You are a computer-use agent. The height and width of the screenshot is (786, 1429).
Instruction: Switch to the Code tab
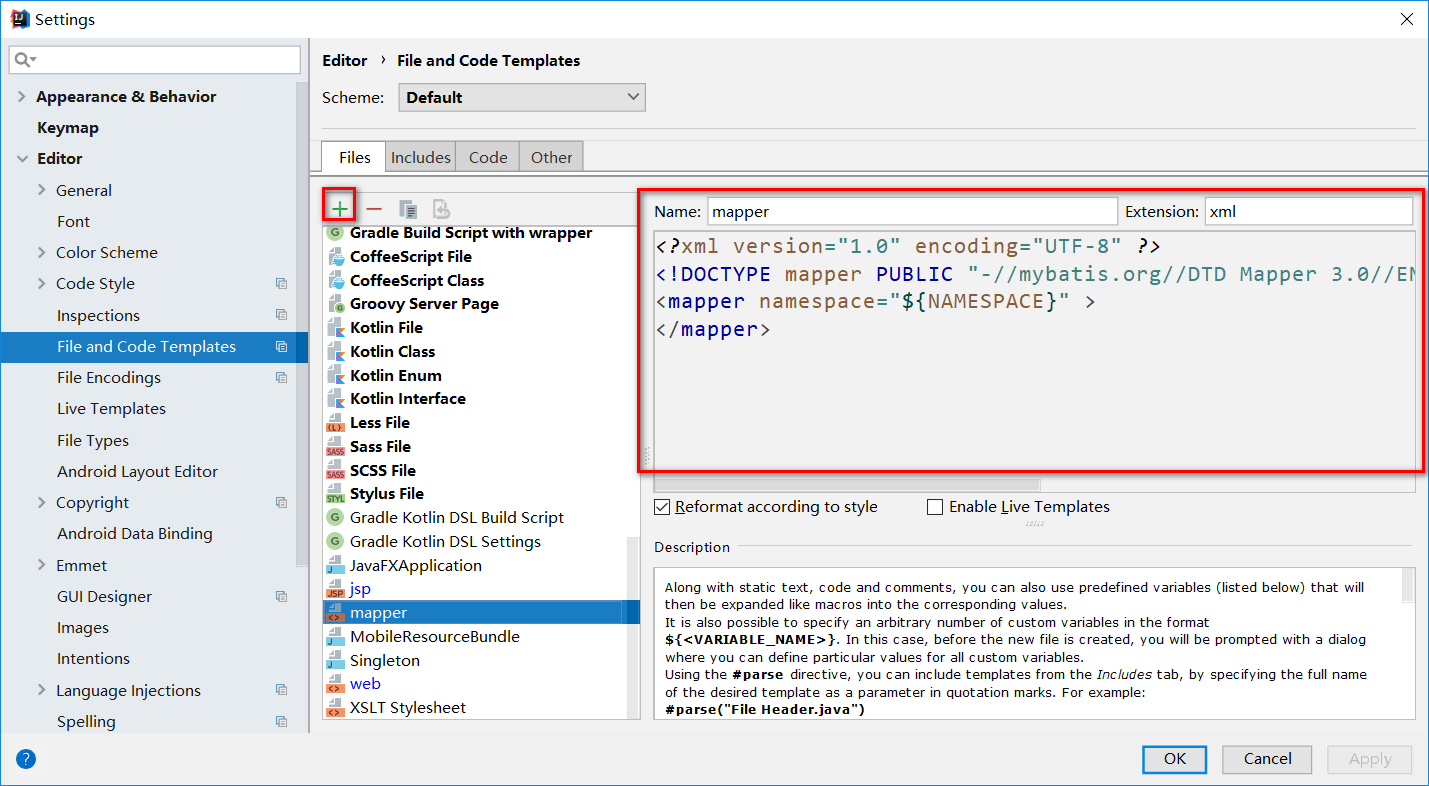488,157
